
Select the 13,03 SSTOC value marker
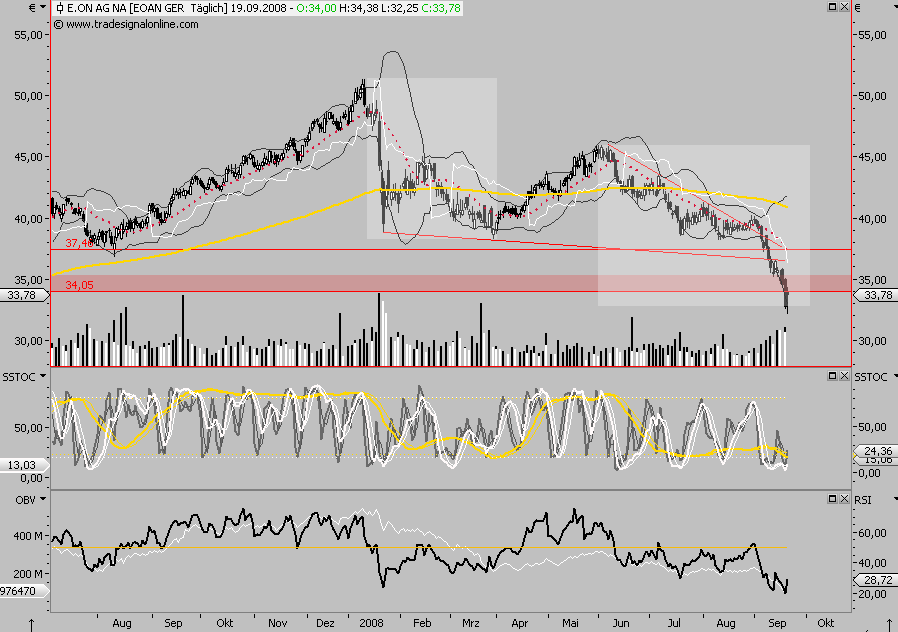click(x=23, y=465)
